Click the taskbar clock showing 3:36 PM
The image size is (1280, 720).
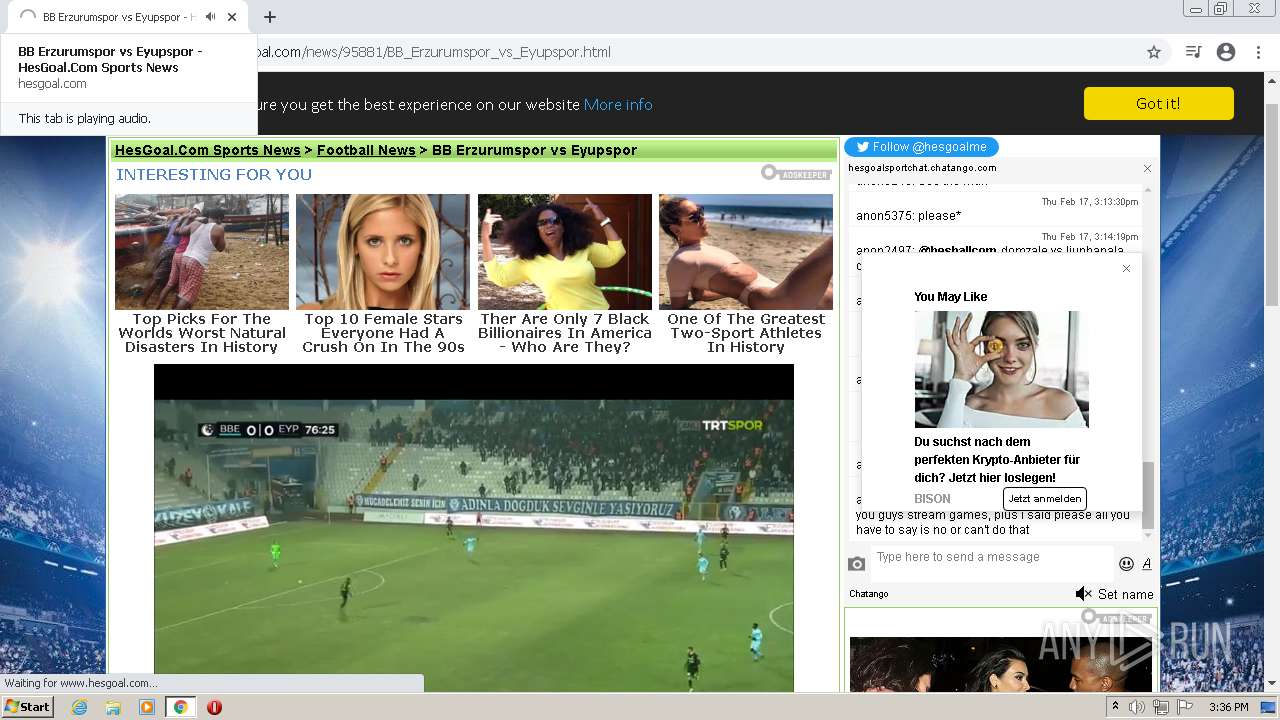click(x=1228, y=707)
